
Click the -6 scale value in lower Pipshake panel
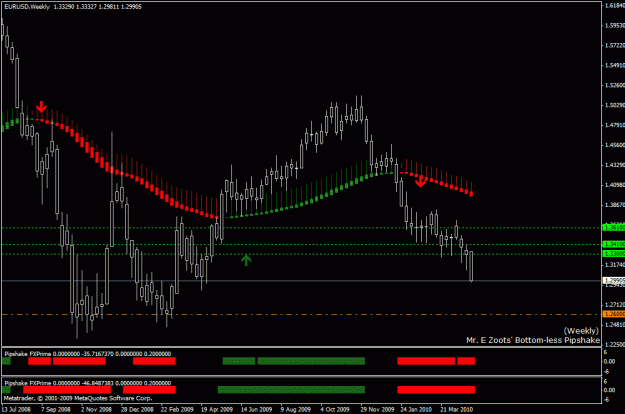coord(606,400)
